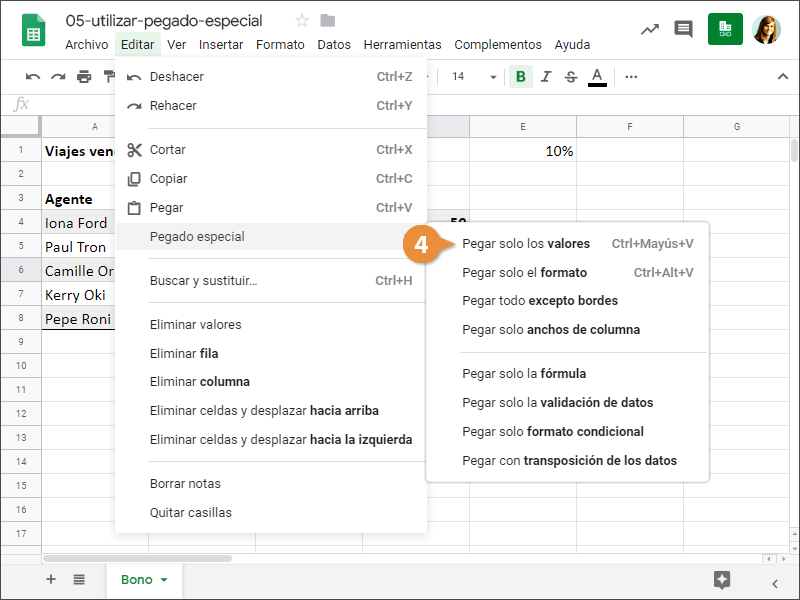Toggle strikethrough formatting in the toolbar
800x600 pixels.
pos(571,77)
